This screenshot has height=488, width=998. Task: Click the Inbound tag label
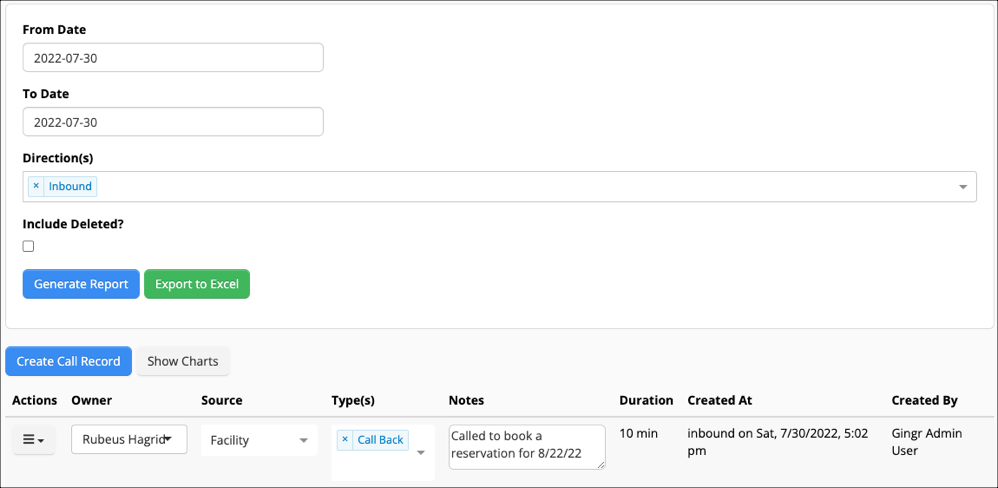click(71, 186)
